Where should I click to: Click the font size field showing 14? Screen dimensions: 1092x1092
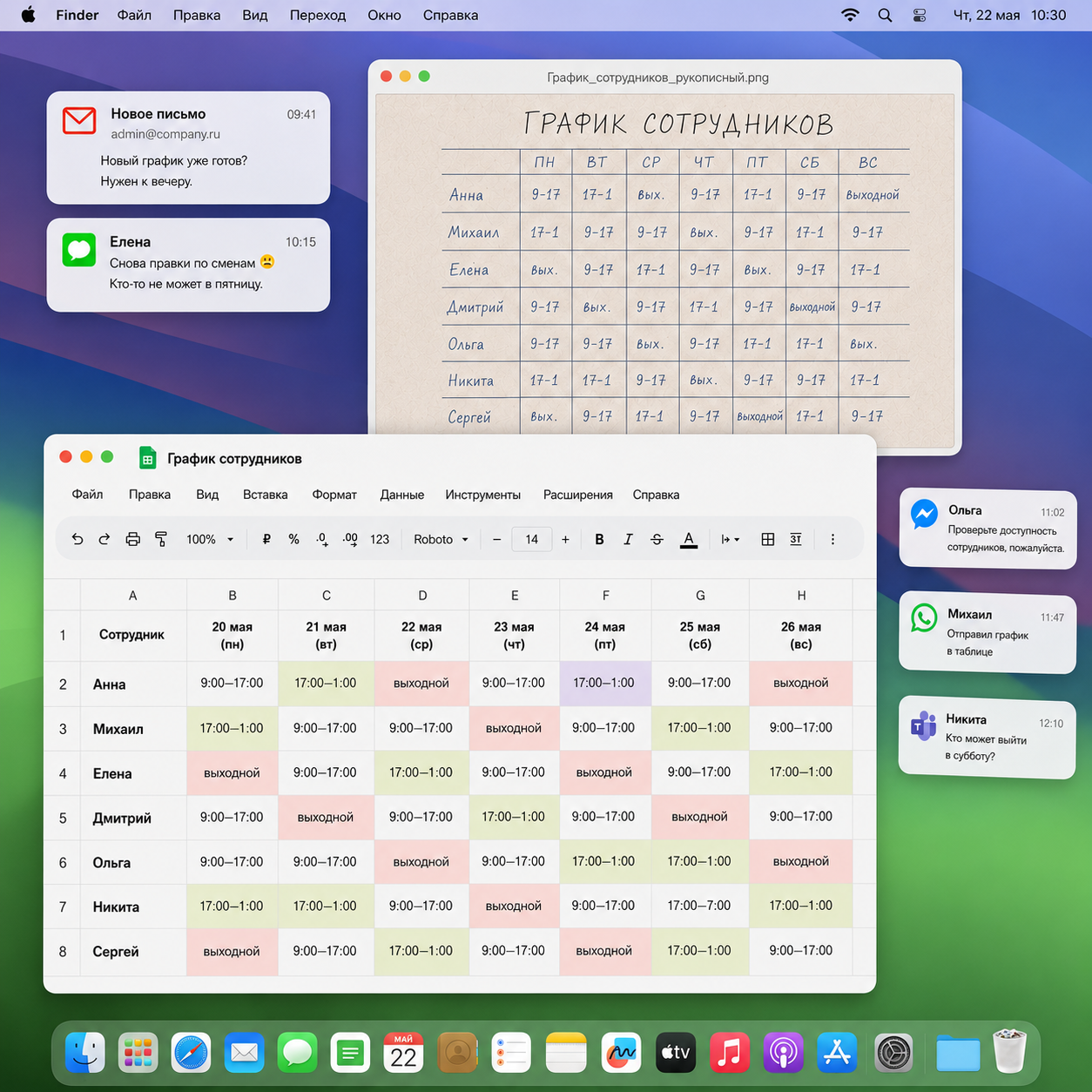pos(531,539)
